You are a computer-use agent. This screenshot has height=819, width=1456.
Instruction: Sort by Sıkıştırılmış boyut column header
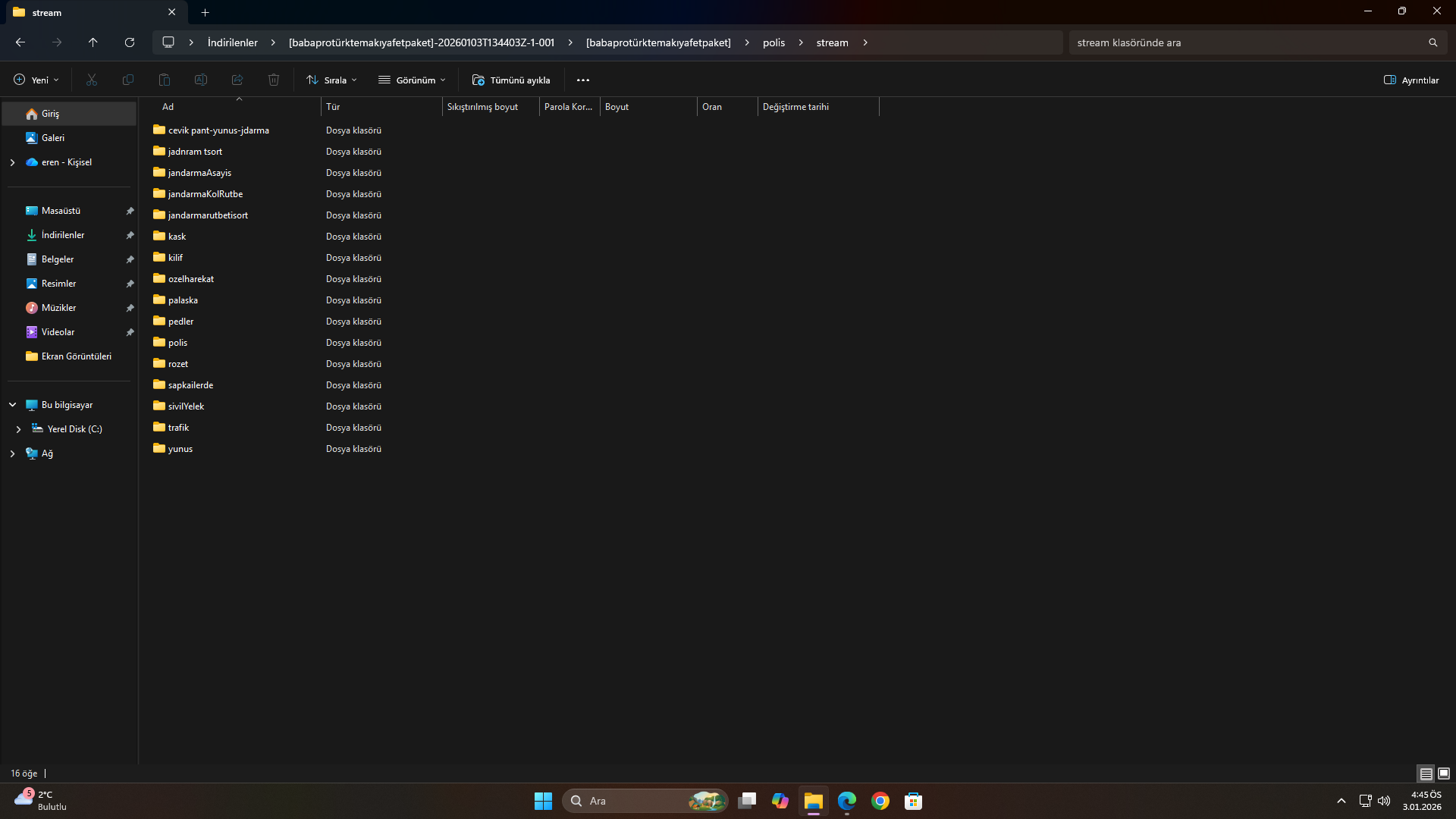(x=491, y=107)
